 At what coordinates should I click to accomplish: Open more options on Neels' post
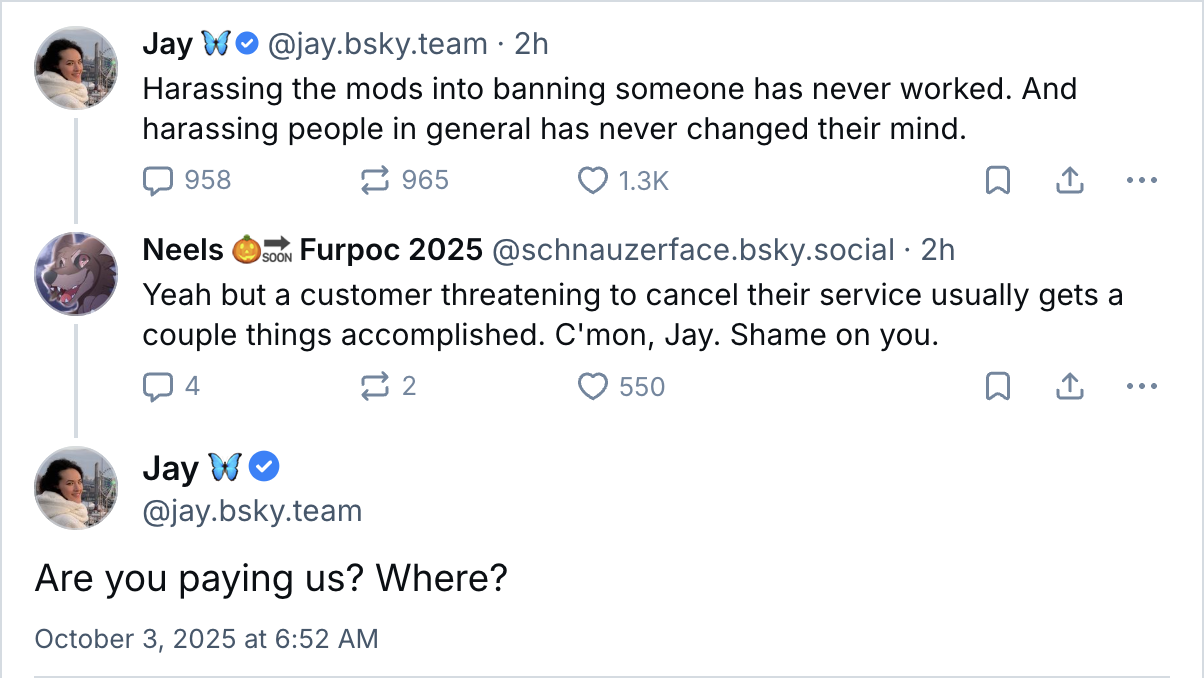(1141, 386)
